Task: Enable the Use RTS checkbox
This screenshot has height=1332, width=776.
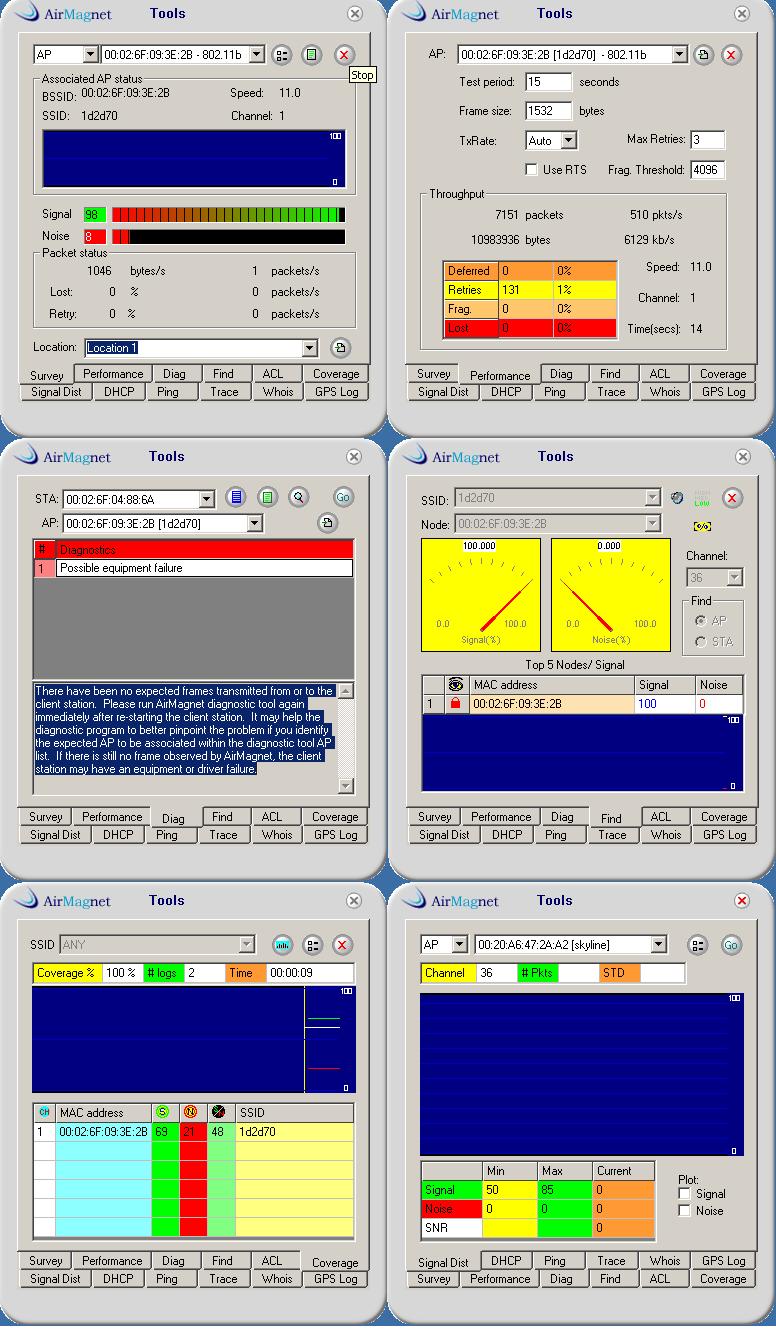Action: (531, 170)
